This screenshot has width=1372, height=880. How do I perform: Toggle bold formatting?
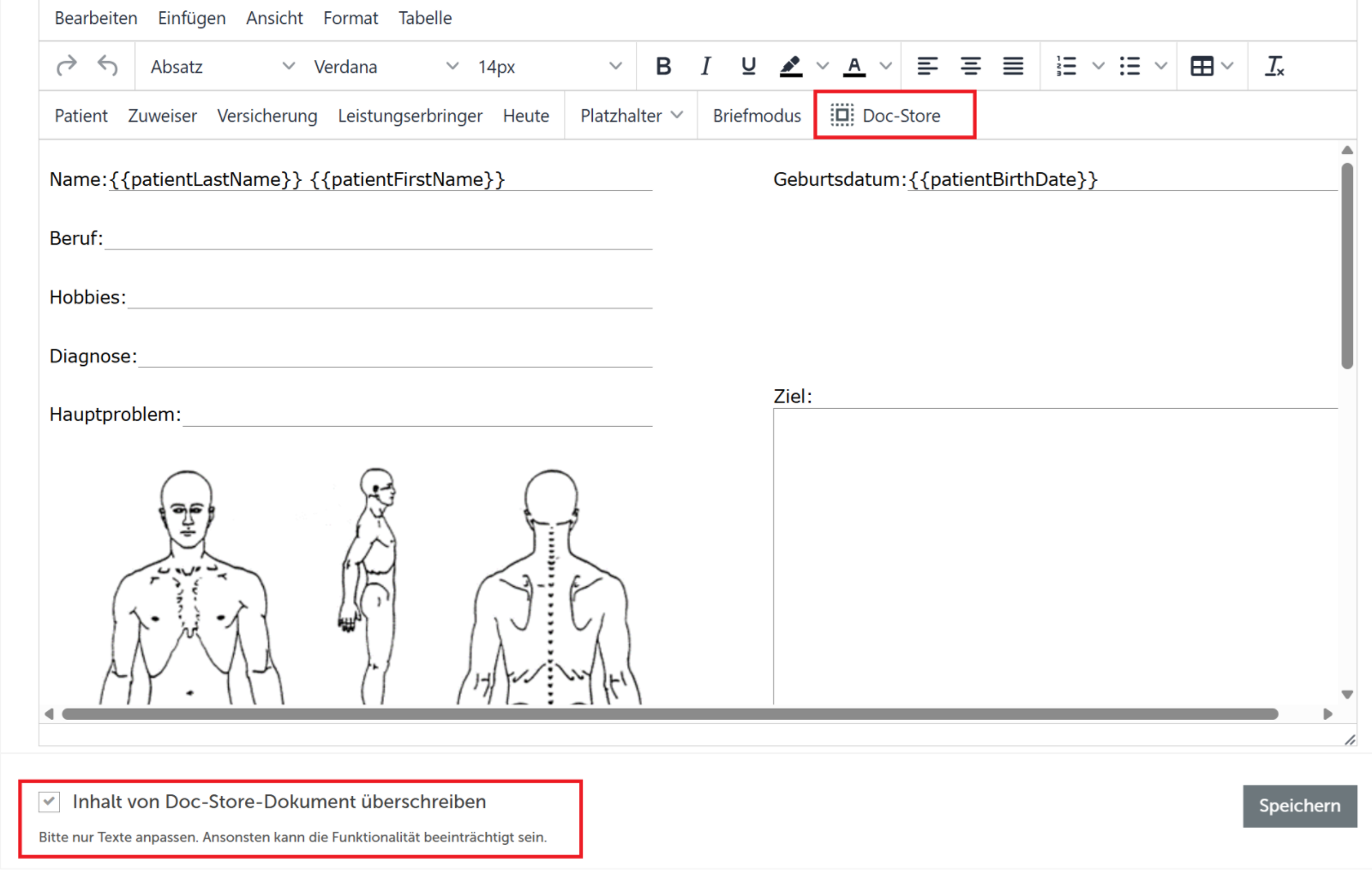(663, 66)
